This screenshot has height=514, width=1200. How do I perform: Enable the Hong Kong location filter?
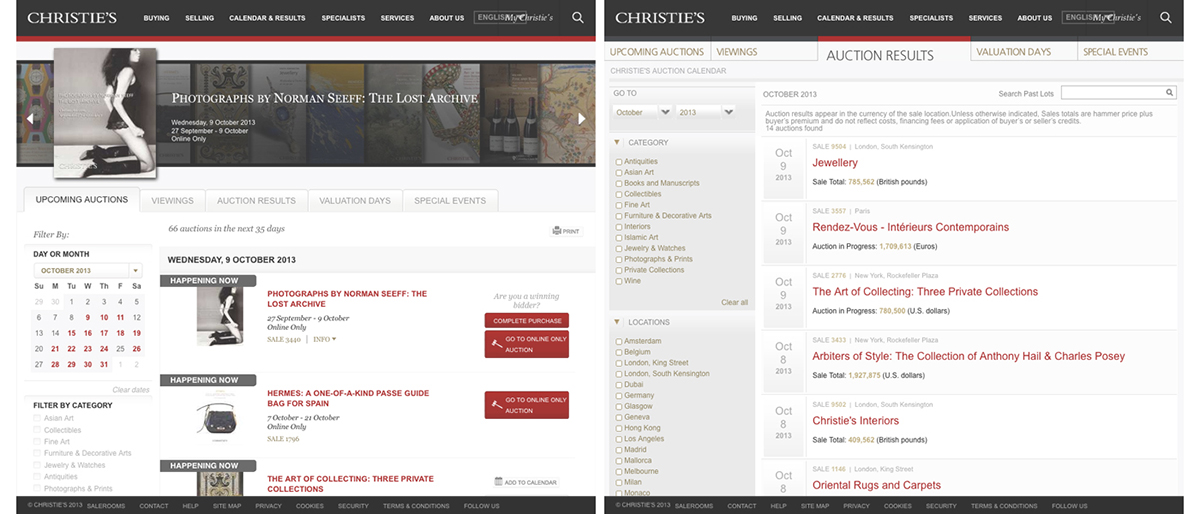tap(619, 428)
